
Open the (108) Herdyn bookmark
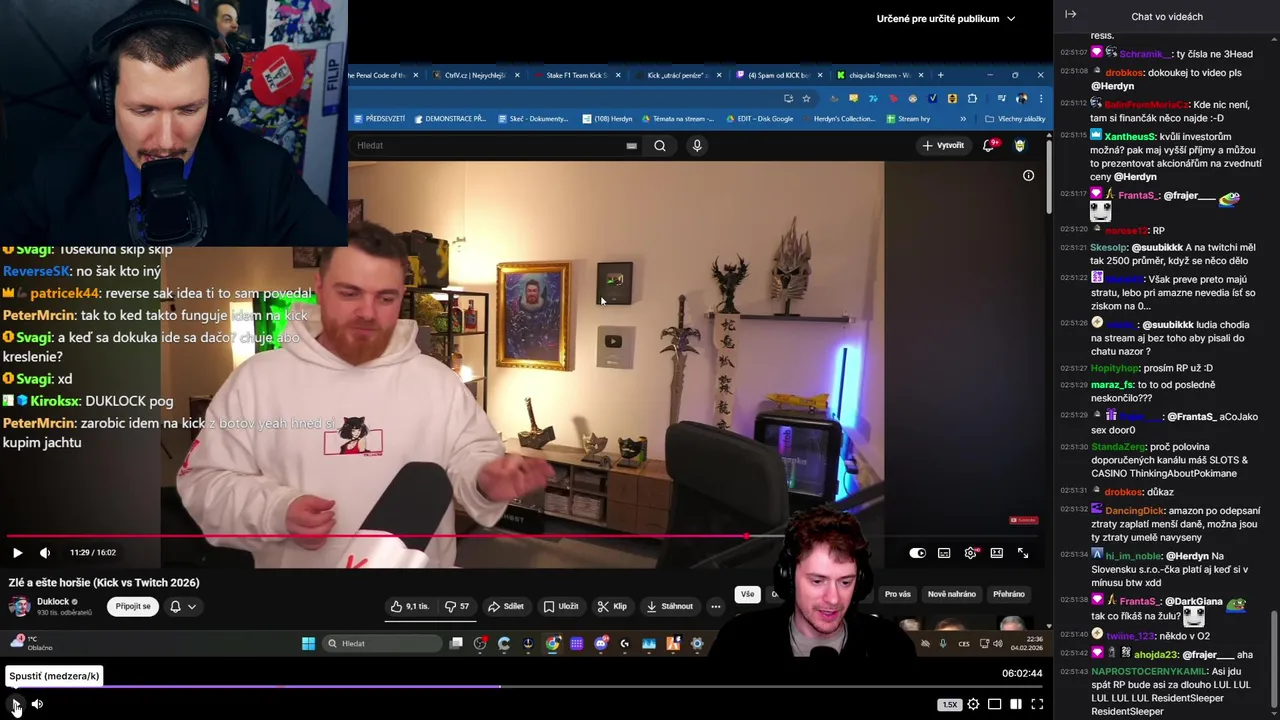(x=608, y=119)
